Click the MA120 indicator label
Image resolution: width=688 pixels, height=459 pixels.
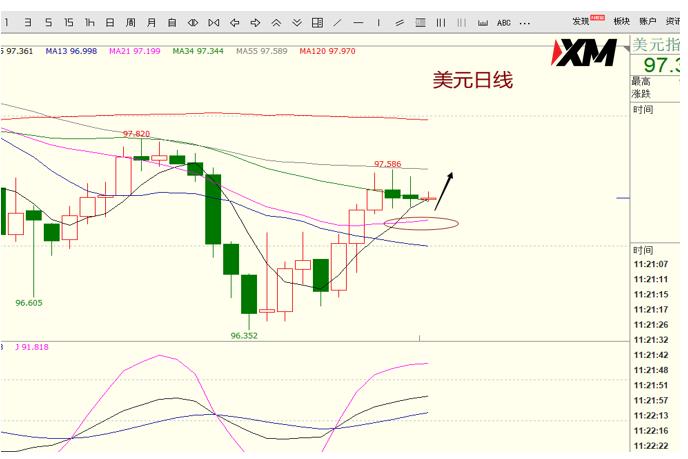click(327, 51)
